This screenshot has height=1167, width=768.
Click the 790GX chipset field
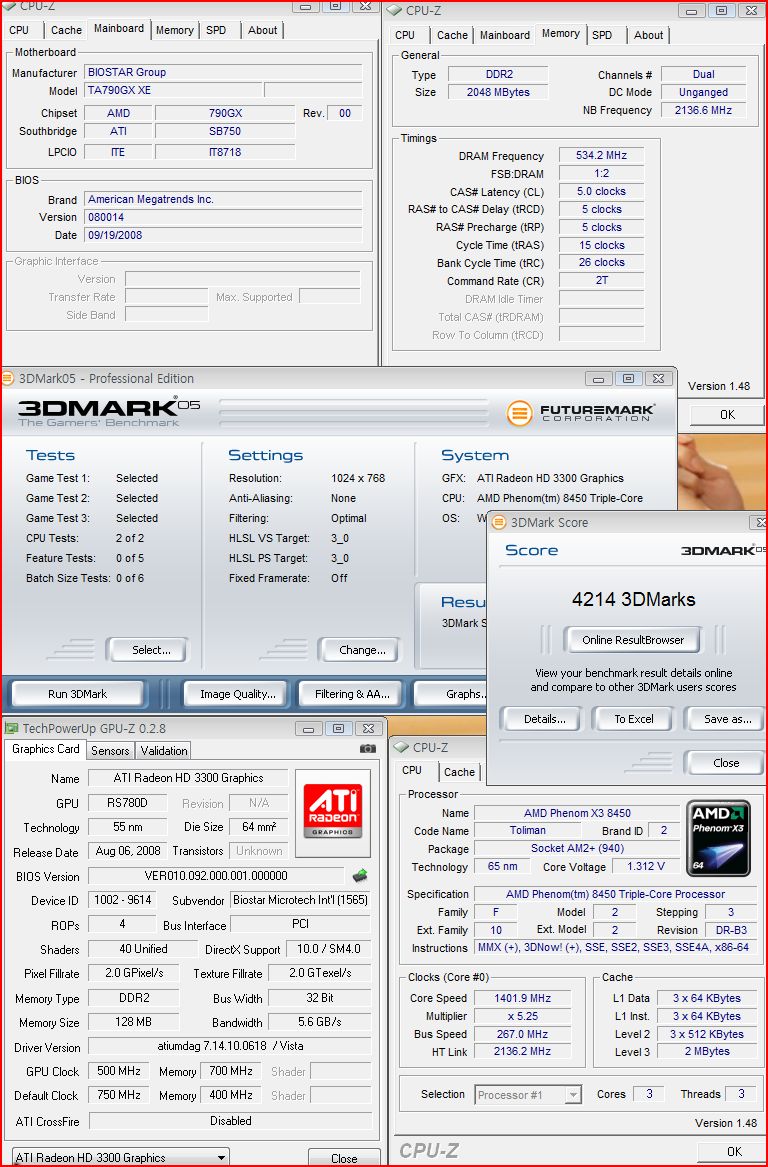pyautogui.click(x=225, y=113)
